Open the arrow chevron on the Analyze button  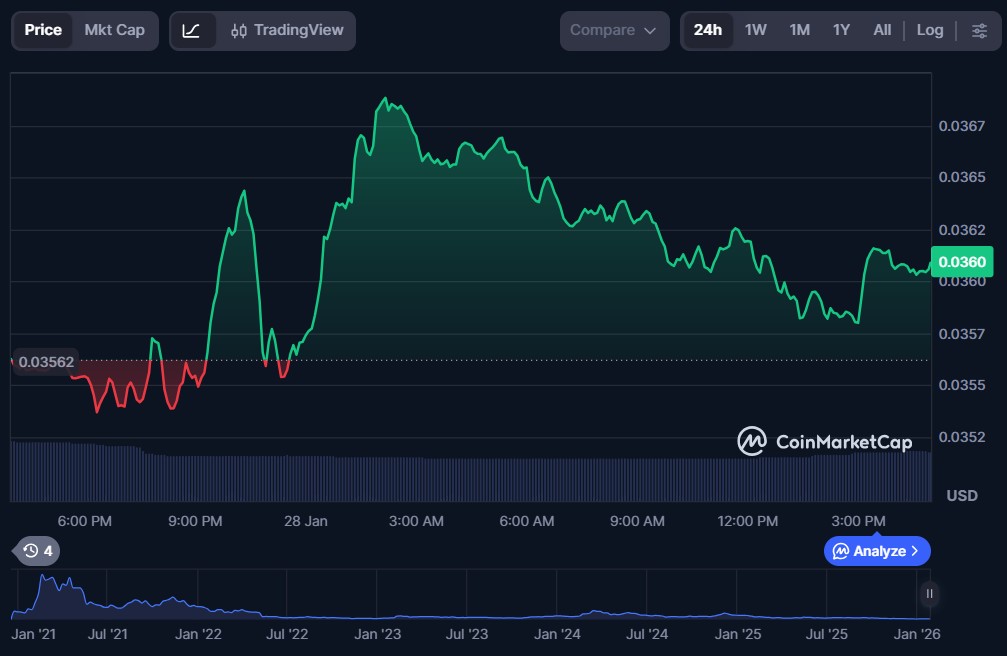[x=914, y=551]
